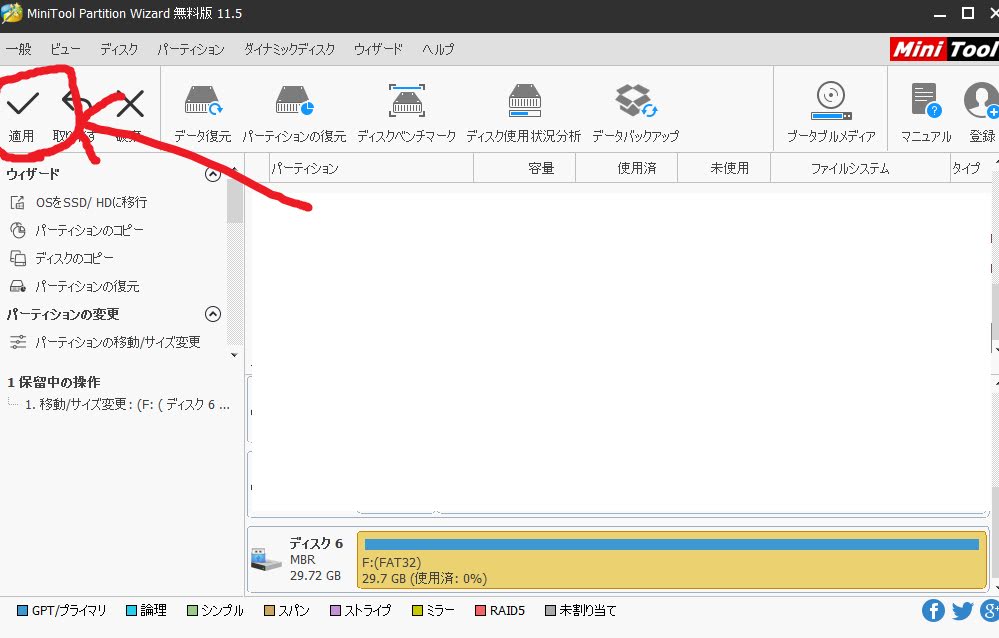
Task: Click the パーティション column header
Action: (371, 168)
